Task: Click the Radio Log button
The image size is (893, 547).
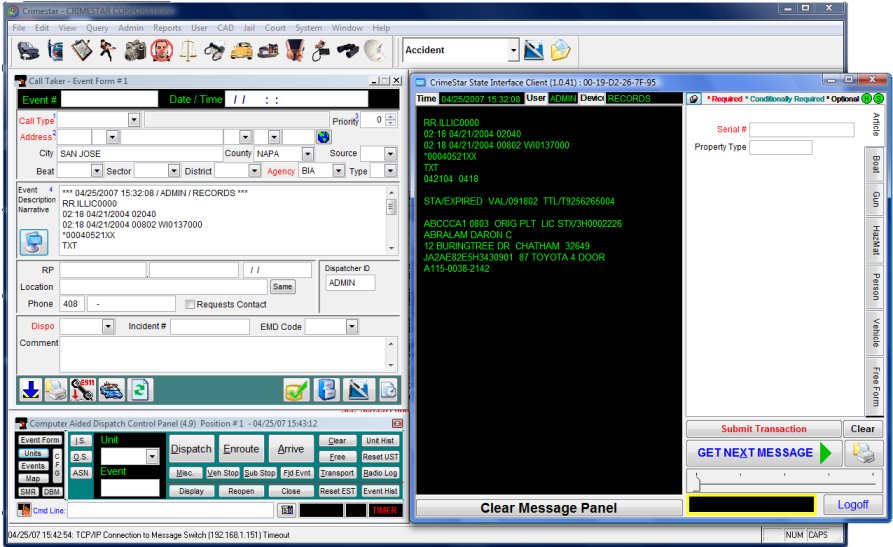Action: coord(380,473)
